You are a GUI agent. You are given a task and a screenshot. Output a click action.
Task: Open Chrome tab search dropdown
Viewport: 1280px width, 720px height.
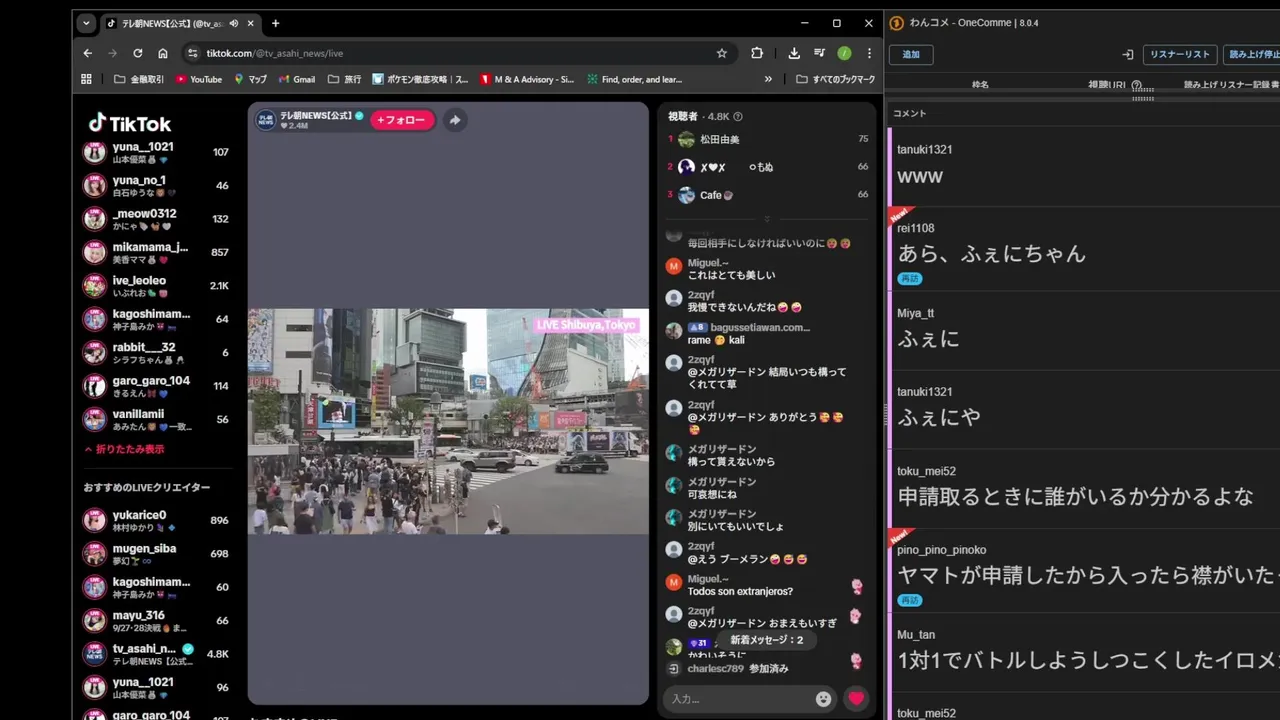tap(86, 23)
